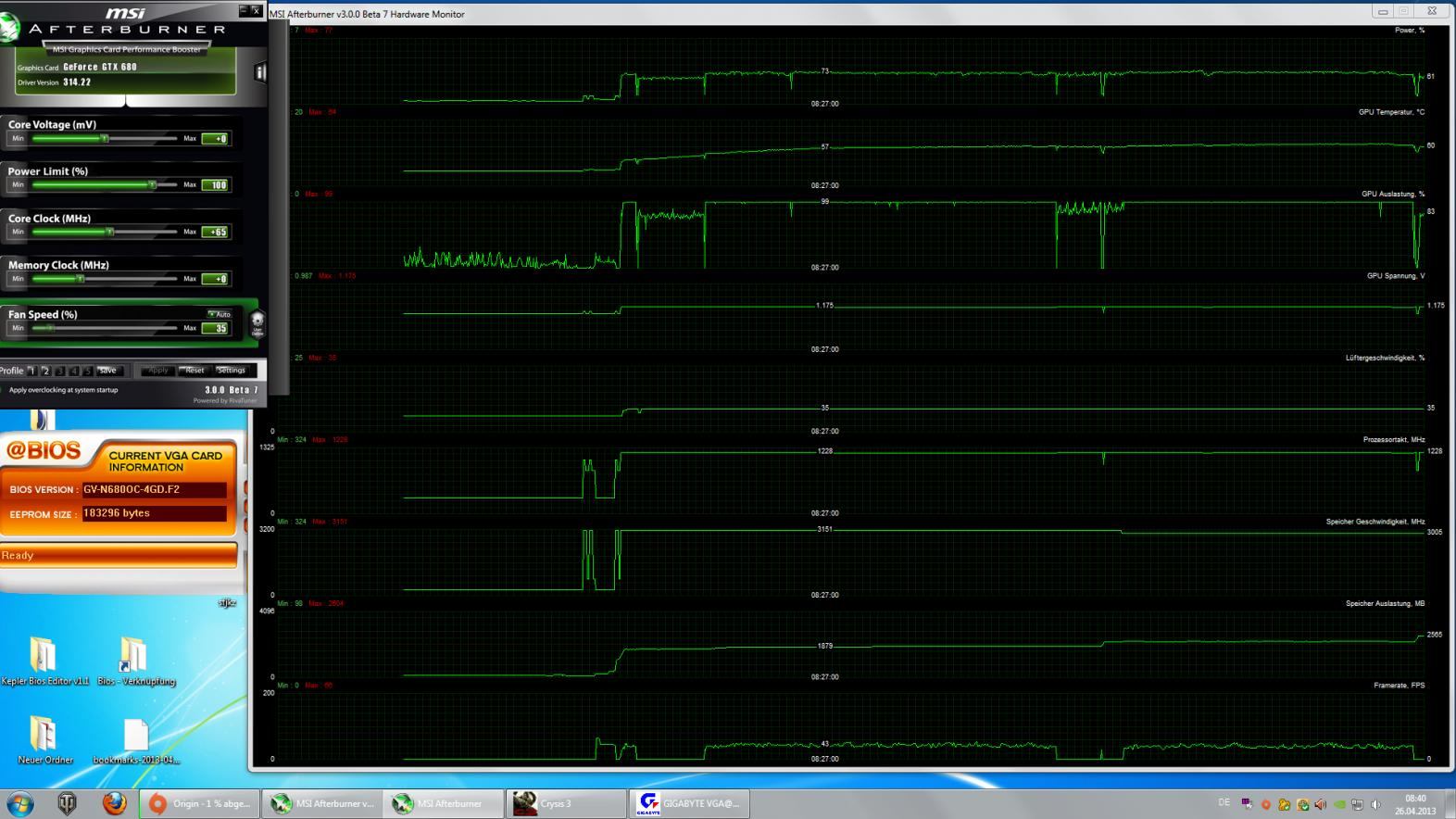Click the Lüftergeschwindigkeit graph label
Viewport: 1456px width, 819px height.
pyautogui.click(x=1385, y=358)
